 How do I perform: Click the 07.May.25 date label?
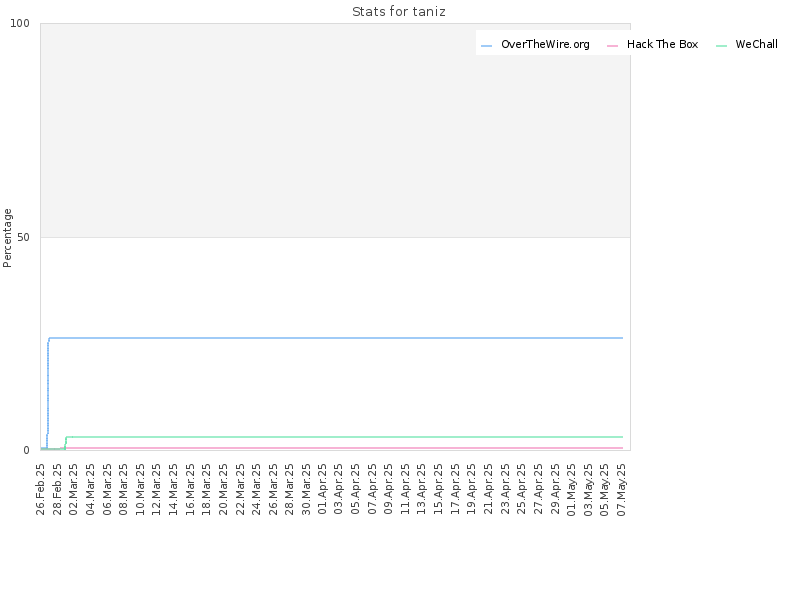621,489
